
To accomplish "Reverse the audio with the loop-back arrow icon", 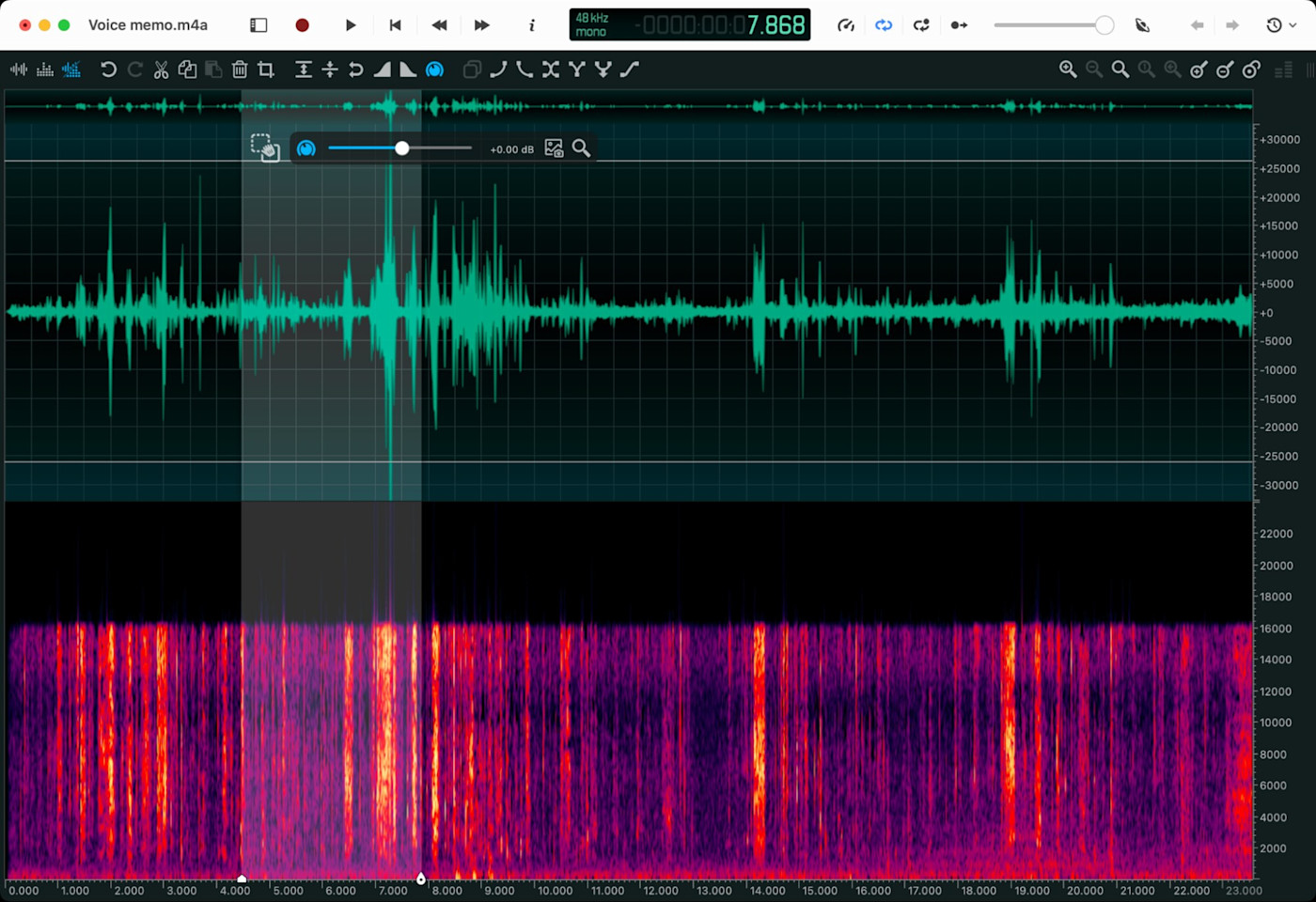I will click(x=355, y=70).
